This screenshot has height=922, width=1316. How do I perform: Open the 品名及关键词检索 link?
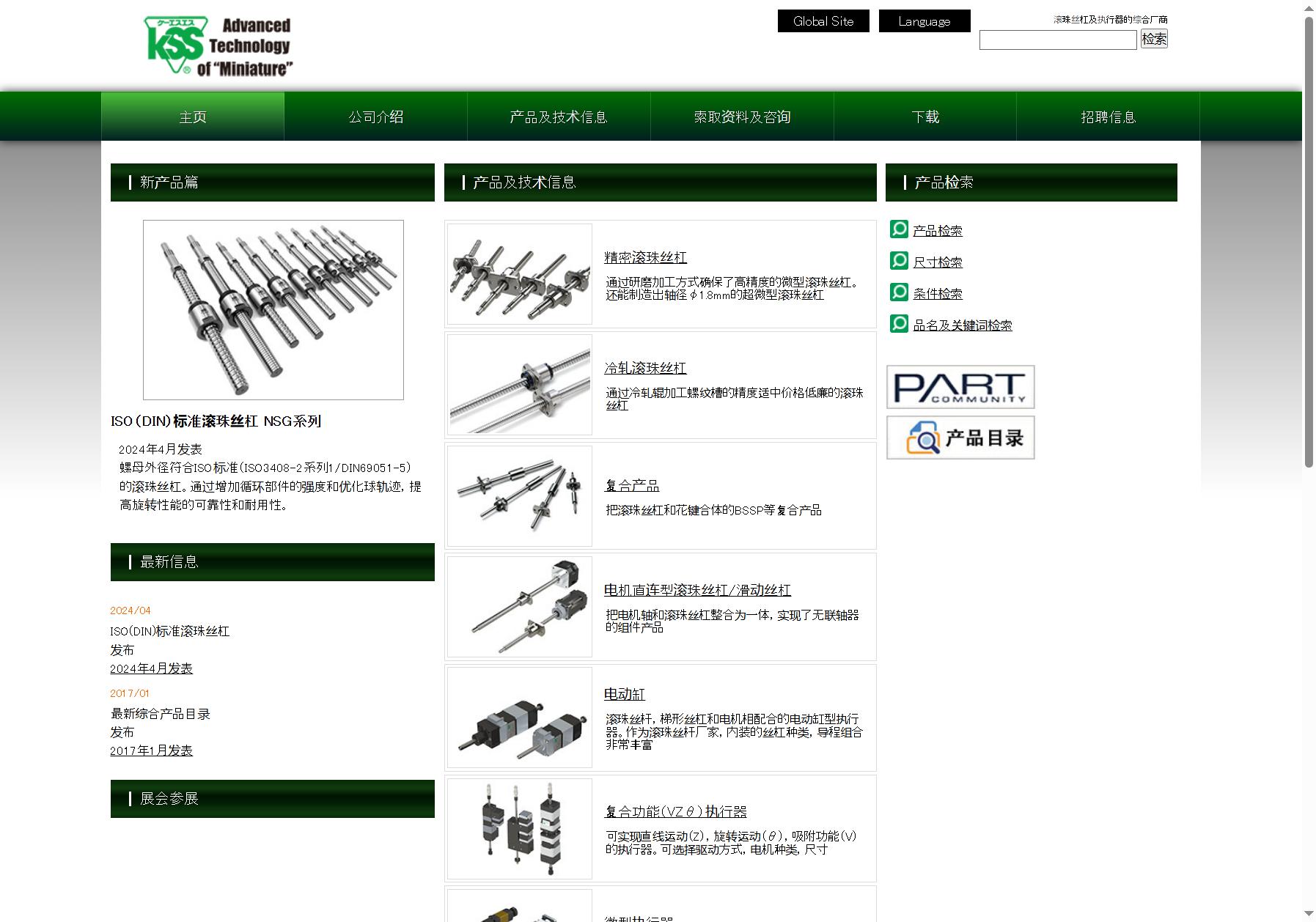tap(963, 325)
